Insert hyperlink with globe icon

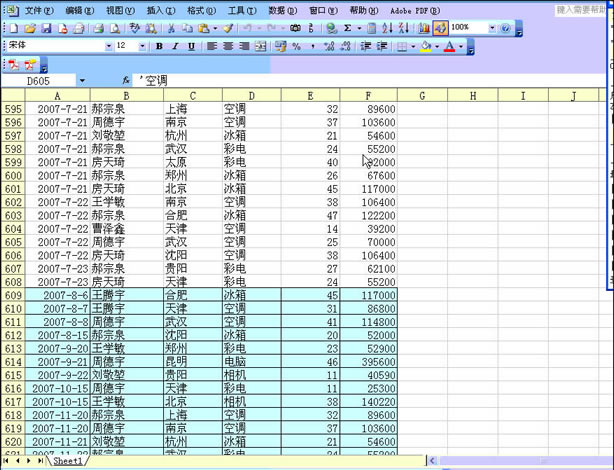[x=331, y=28]
